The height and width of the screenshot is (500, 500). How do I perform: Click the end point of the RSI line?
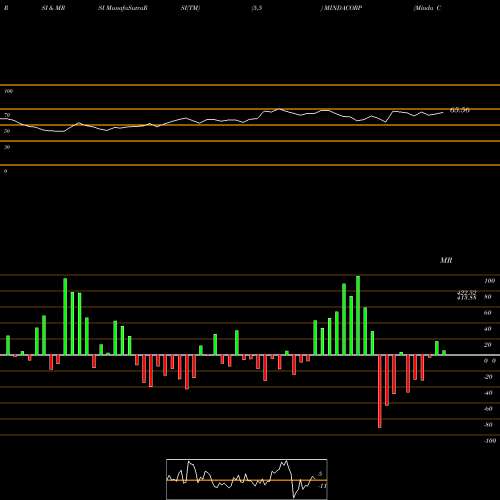[443, 113]
